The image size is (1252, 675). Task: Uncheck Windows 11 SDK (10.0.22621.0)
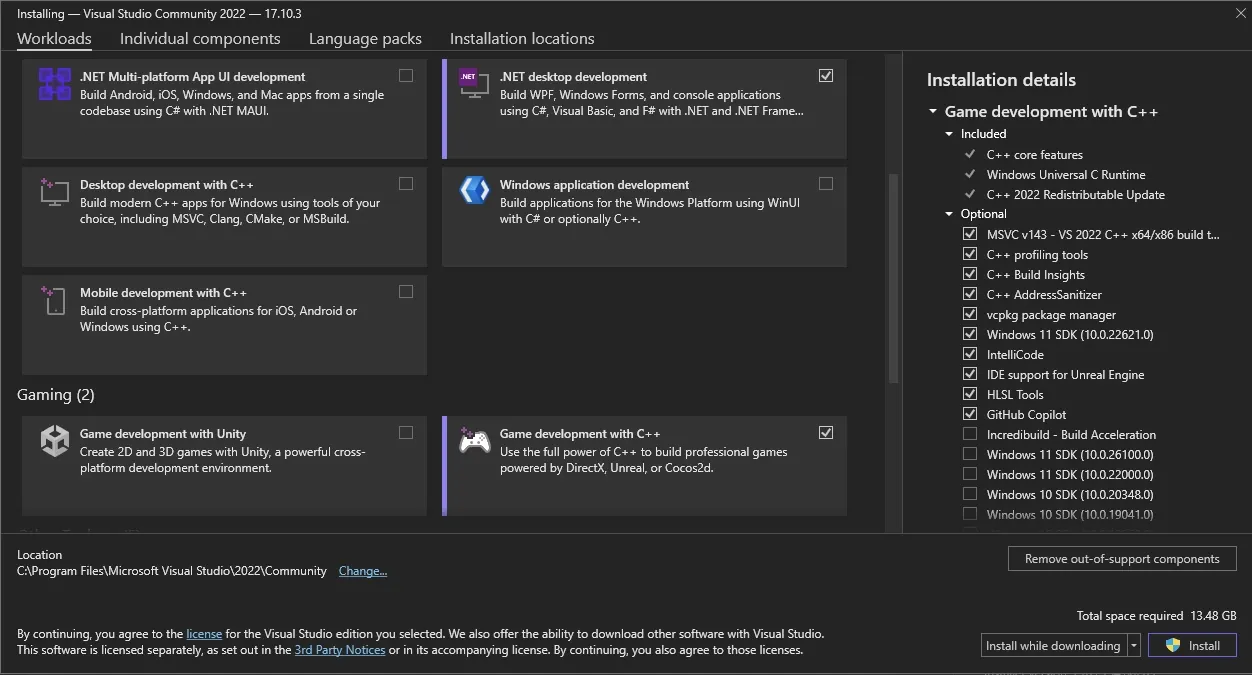point(969,334)
